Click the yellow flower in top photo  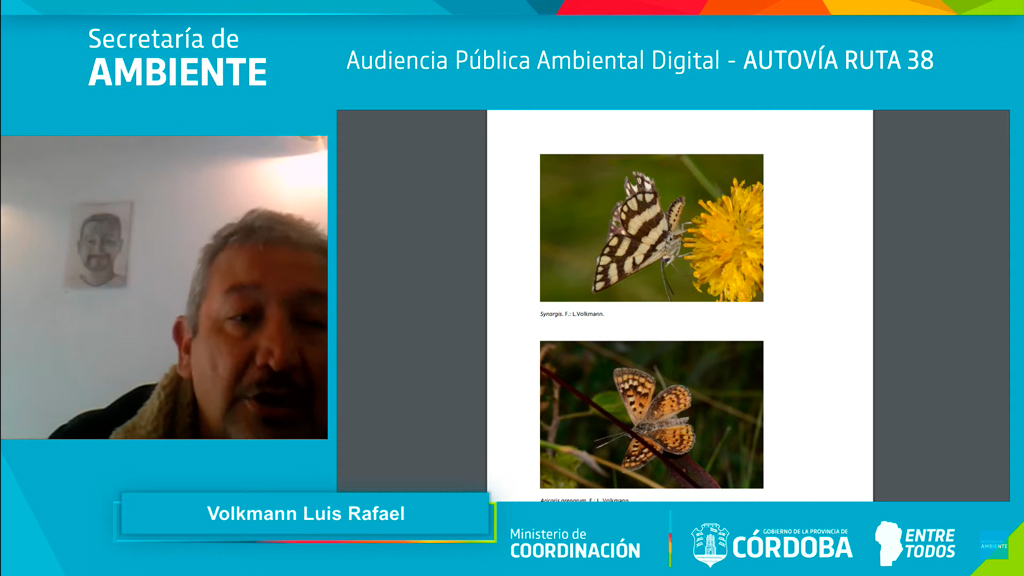click(x=725, y=240)
